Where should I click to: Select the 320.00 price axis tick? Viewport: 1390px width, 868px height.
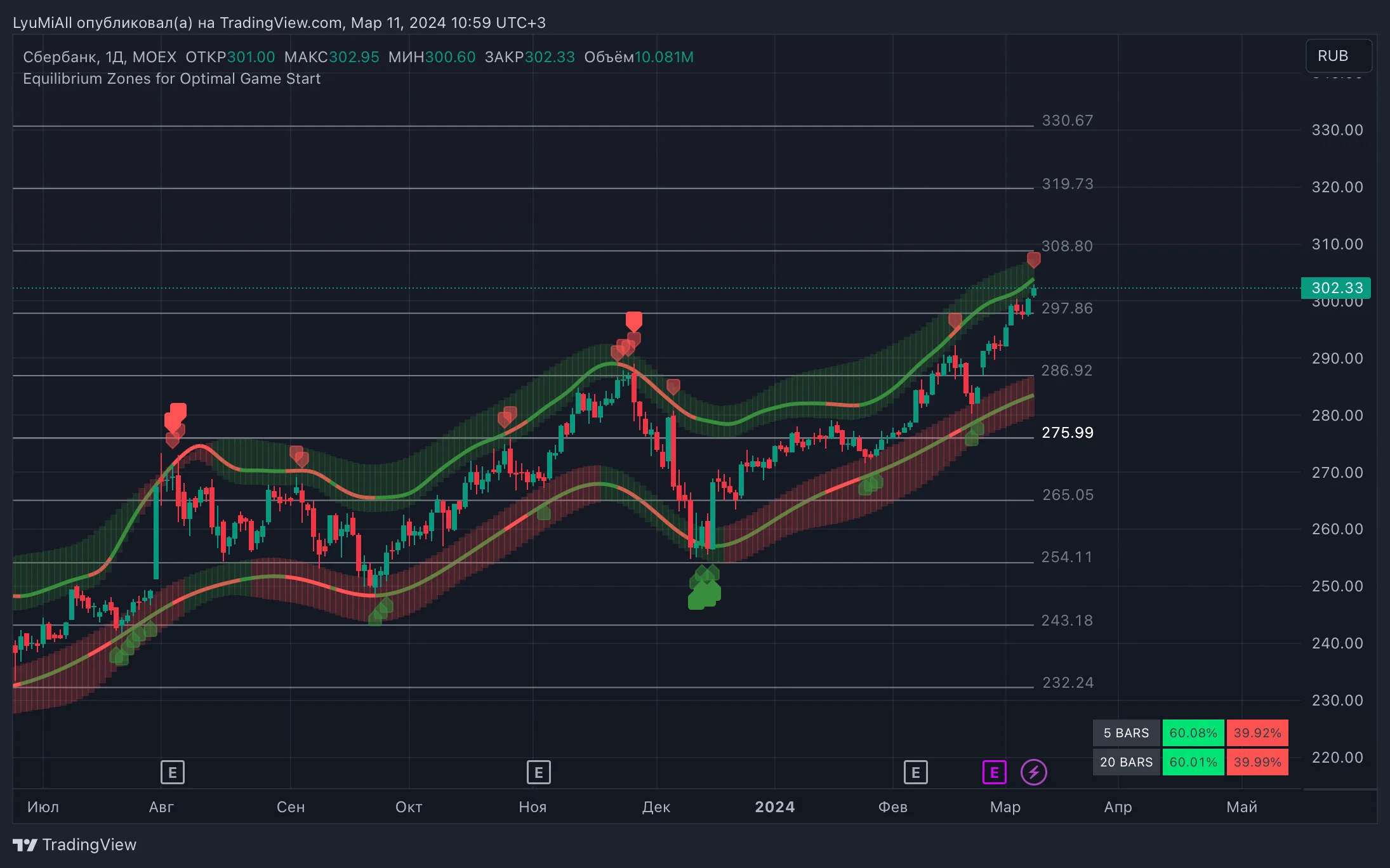coord(1337,187)
